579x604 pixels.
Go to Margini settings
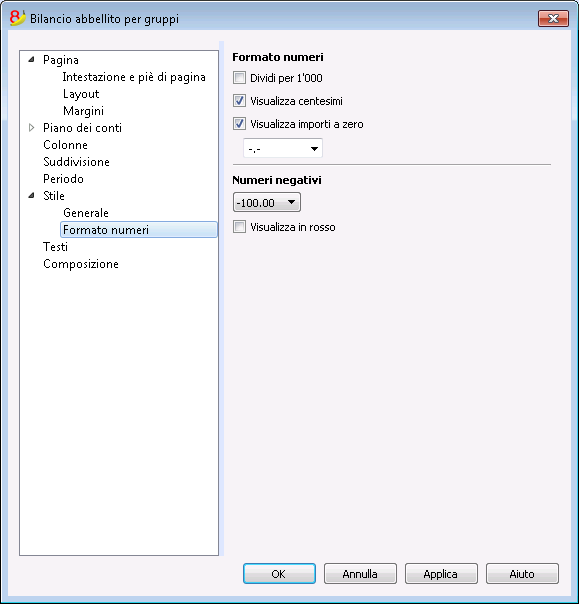(x=83, y=111)
